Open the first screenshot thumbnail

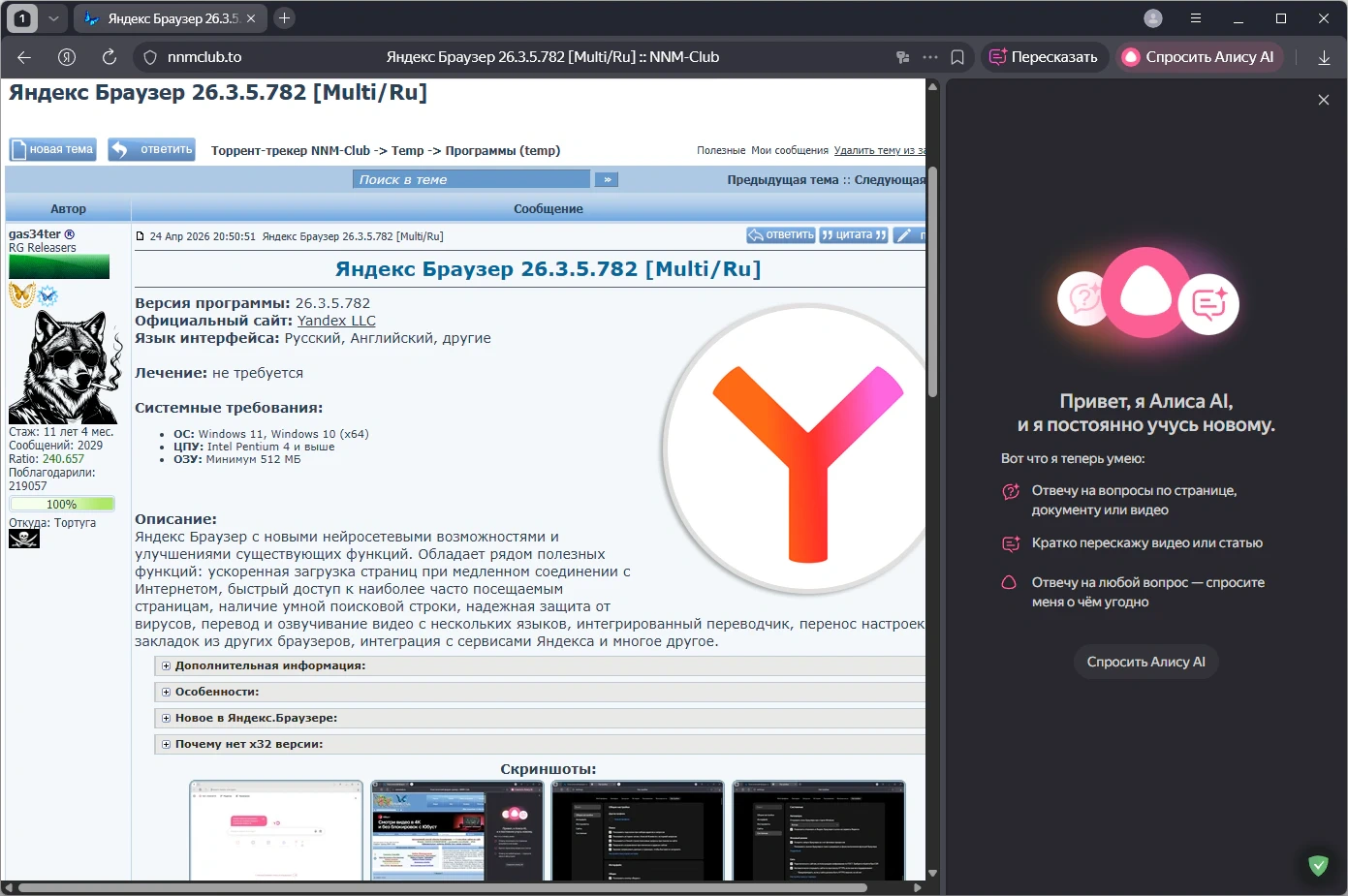276,831
